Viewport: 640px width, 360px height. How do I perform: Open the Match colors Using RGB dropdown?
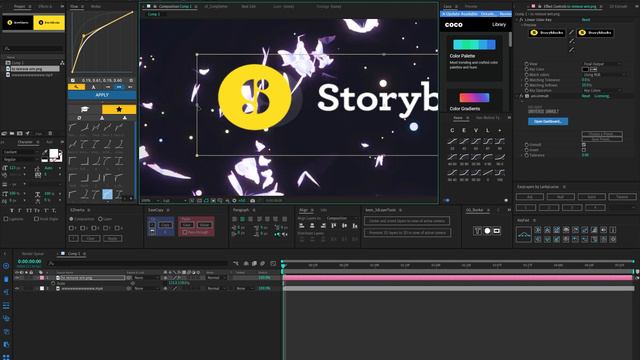[605, 75]
